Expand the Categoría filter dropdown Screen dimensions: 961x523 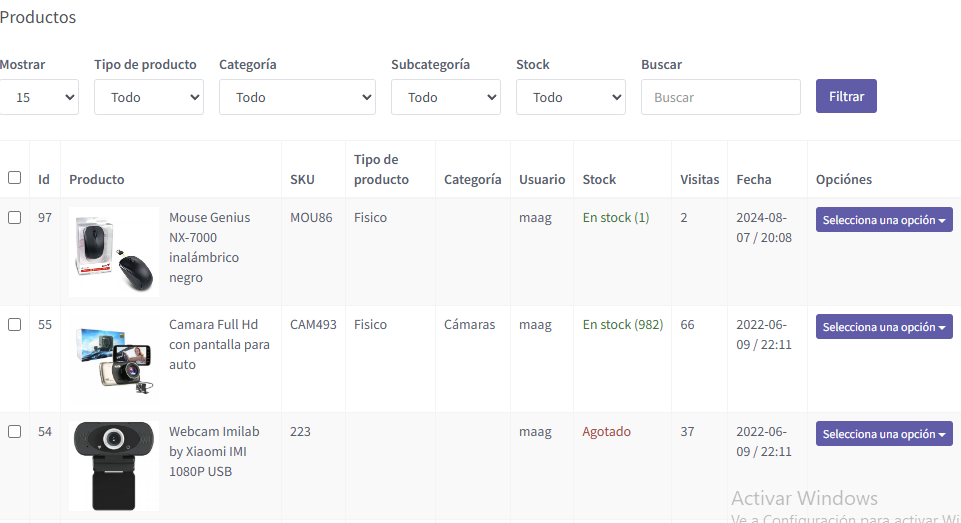297,97
